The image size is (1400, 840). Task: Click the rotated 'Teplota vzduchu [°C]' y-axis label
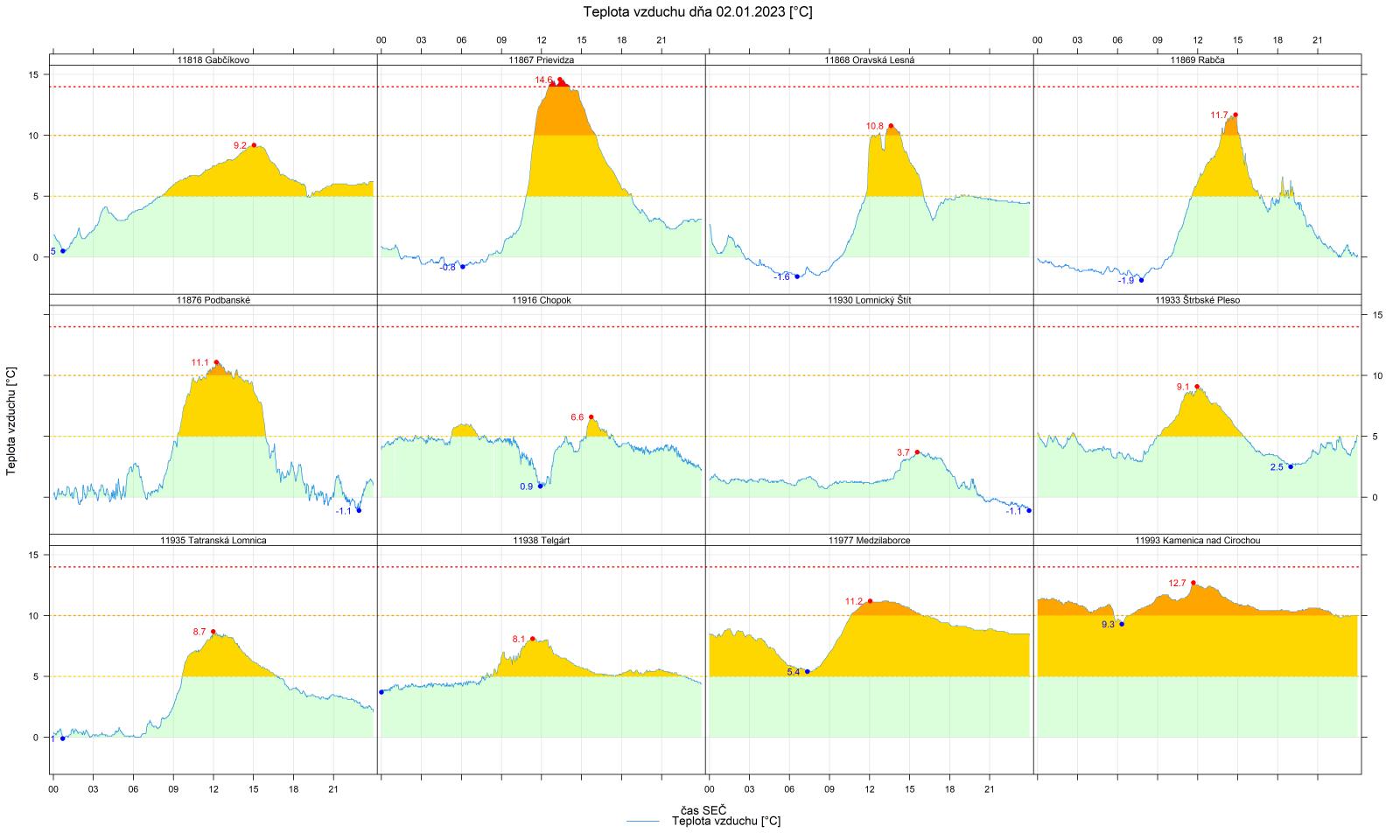(x=11, y=421)
